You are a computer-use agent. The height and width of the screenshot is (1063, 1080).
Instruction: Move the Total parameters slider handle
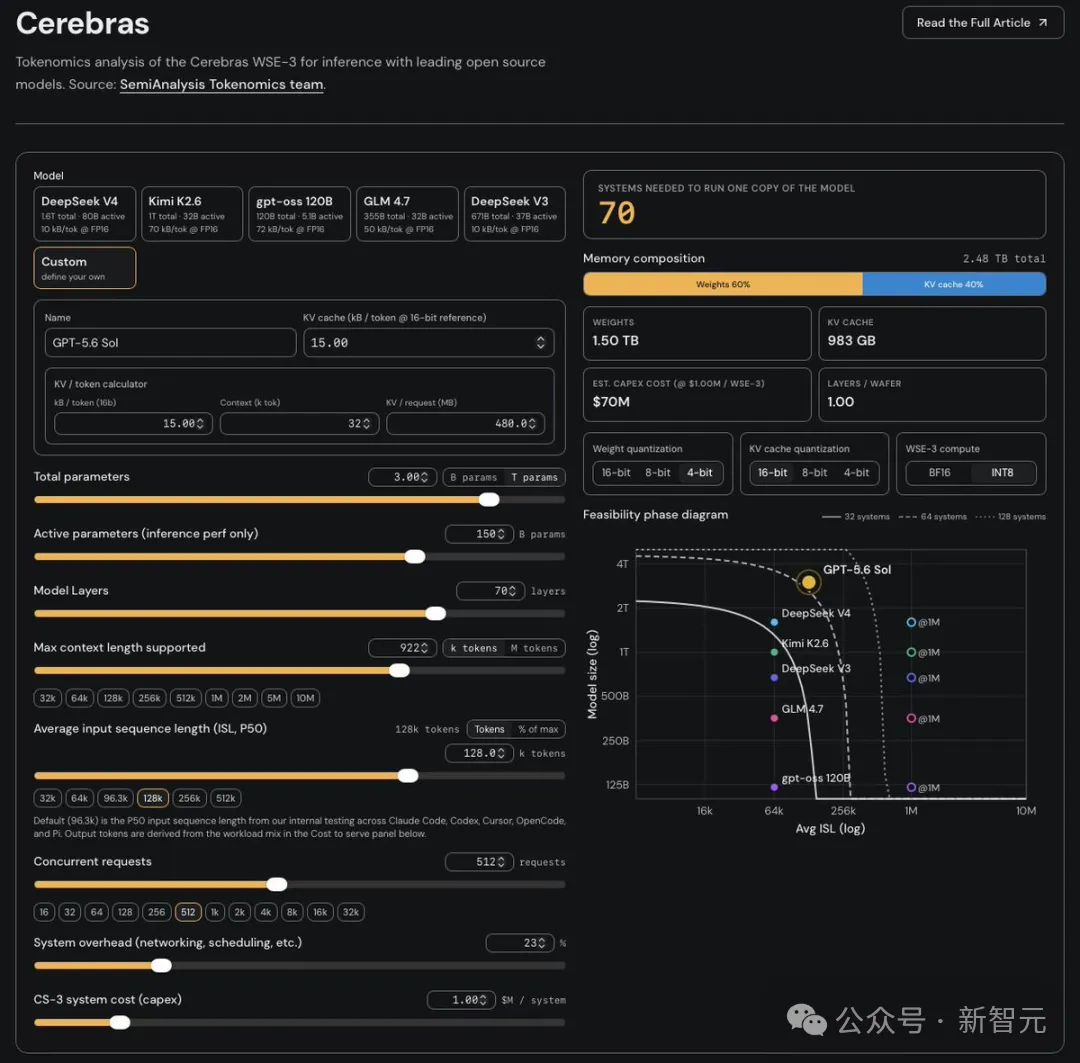point(489,499)
